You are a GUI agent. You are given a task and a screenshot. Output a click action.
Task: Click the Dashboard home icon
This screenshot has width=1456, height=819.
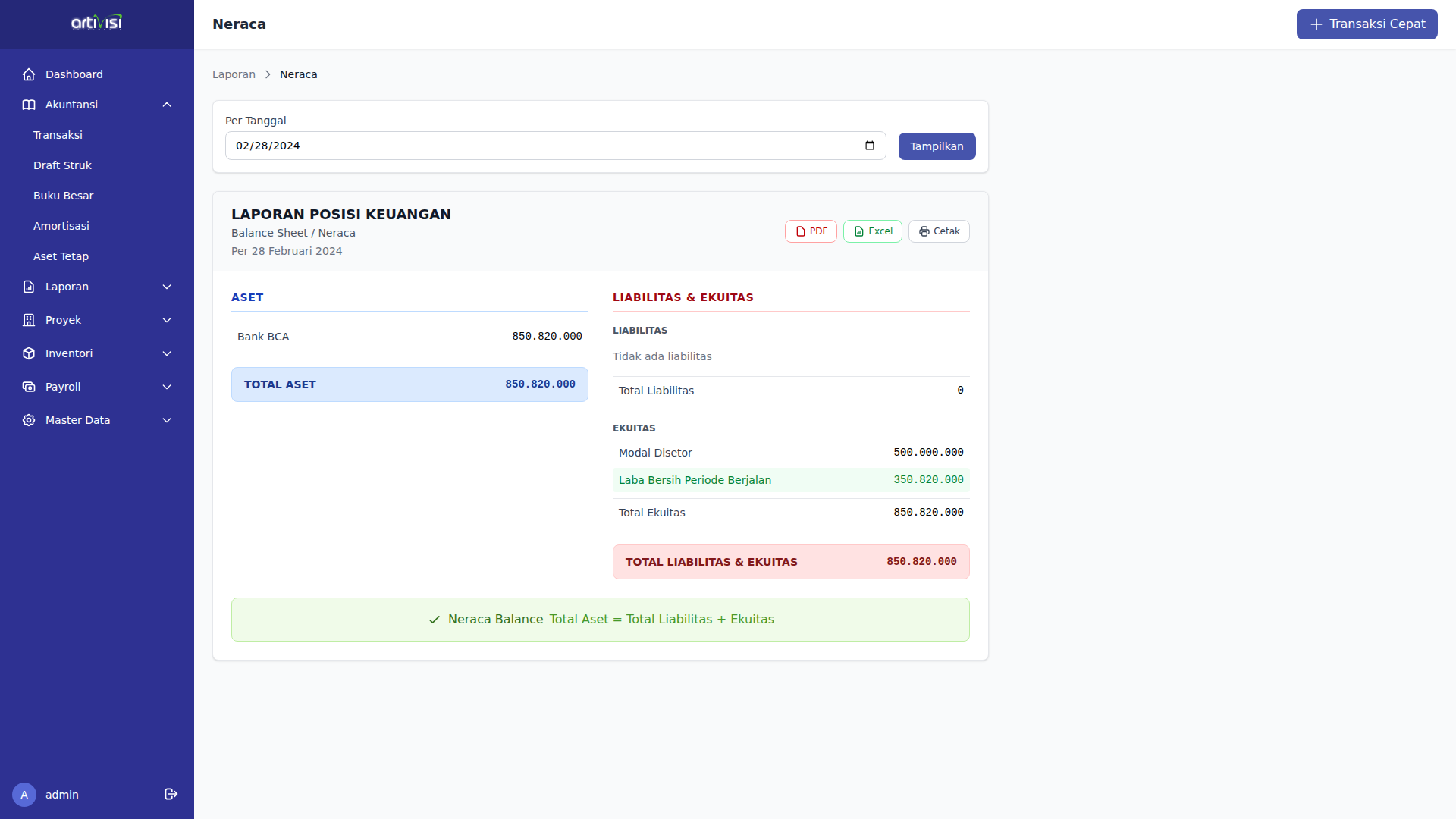tap(29, 74)
